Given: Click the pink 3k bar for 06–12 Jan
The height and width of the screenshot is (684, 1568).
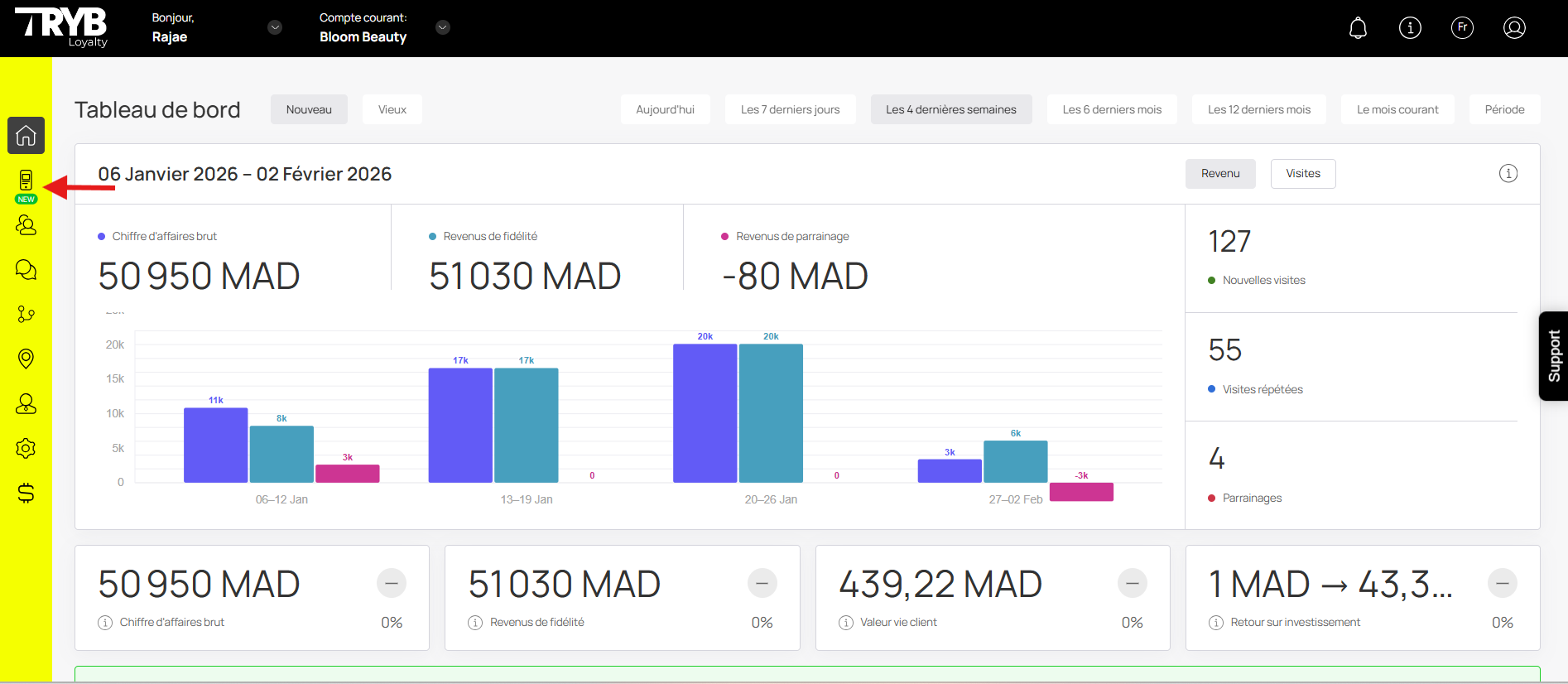Looking at the screenshot, I should tap(348, 474).
